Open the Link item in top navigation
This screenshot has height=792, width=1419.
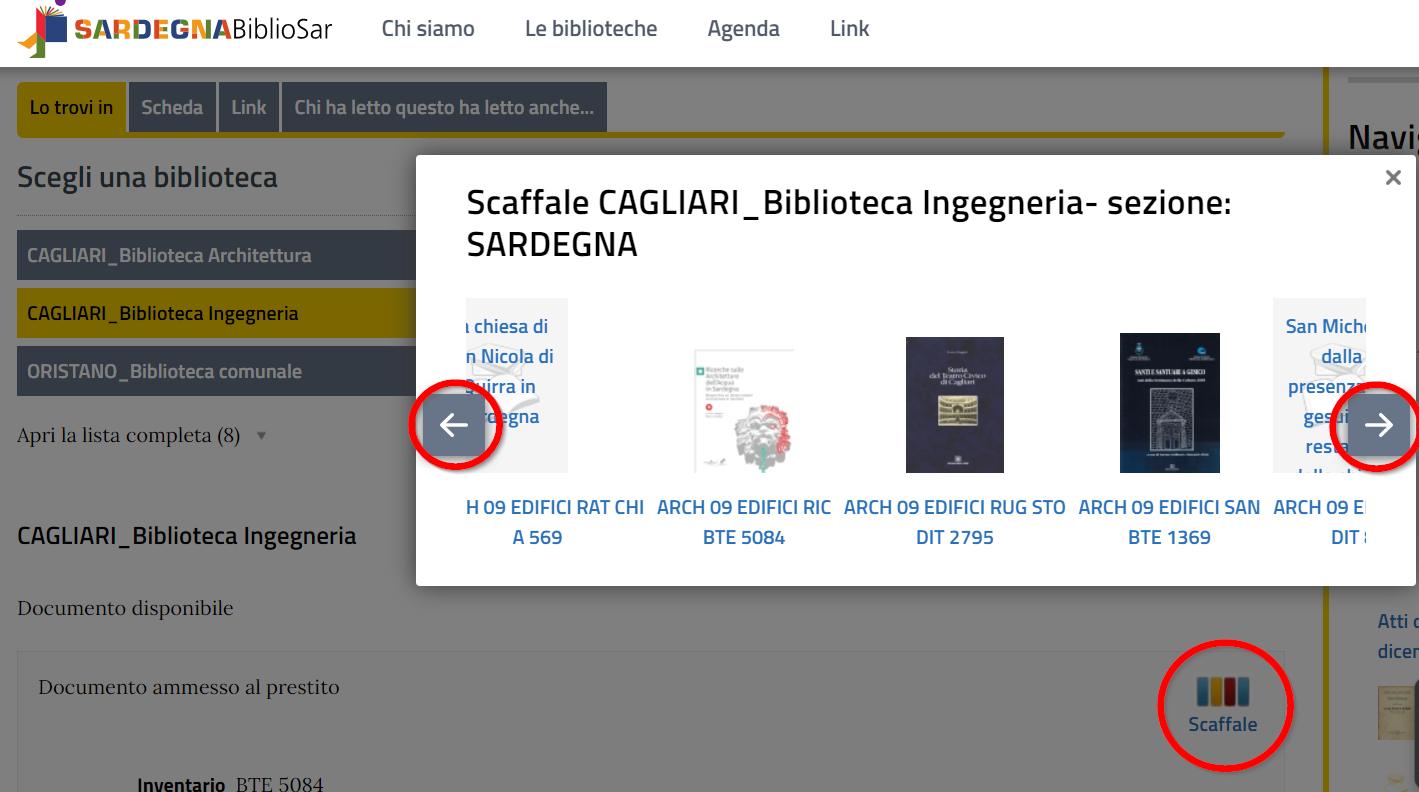click(849, 29)
